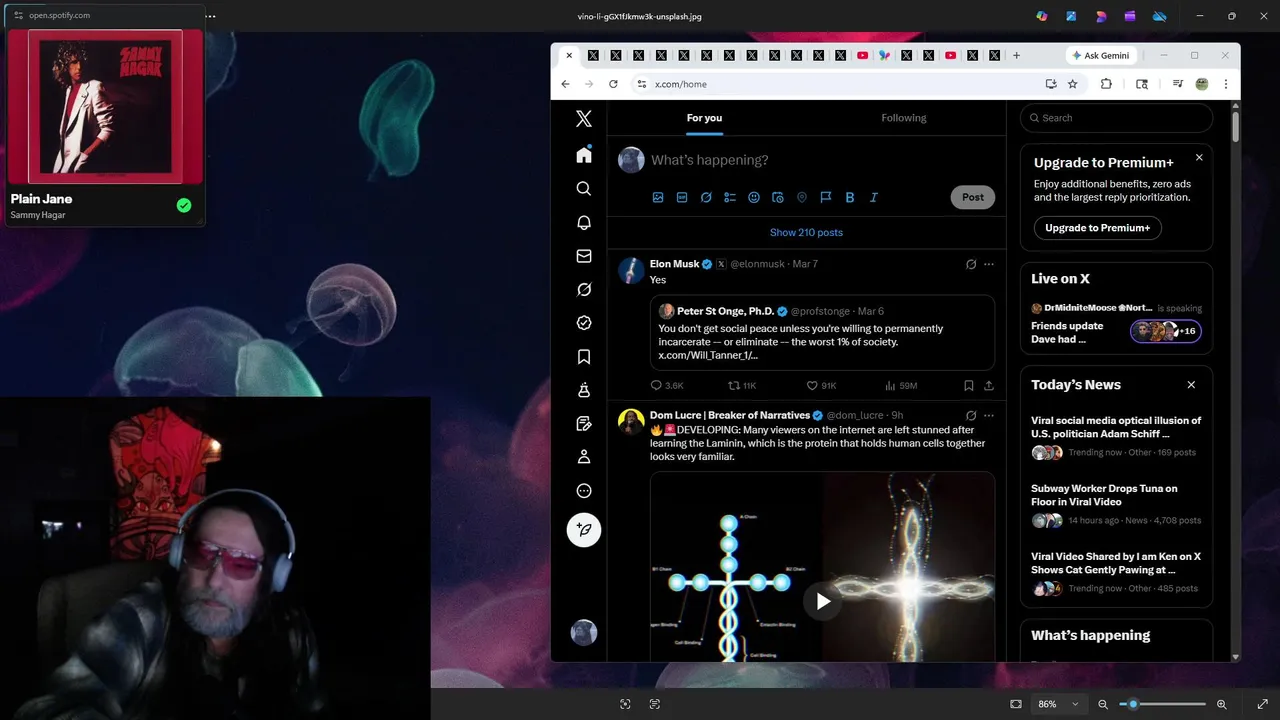Open Messages envelope in the X sidebar
Image resolution: width=1280 pixels, height=720 pixels.
point(584,256)
